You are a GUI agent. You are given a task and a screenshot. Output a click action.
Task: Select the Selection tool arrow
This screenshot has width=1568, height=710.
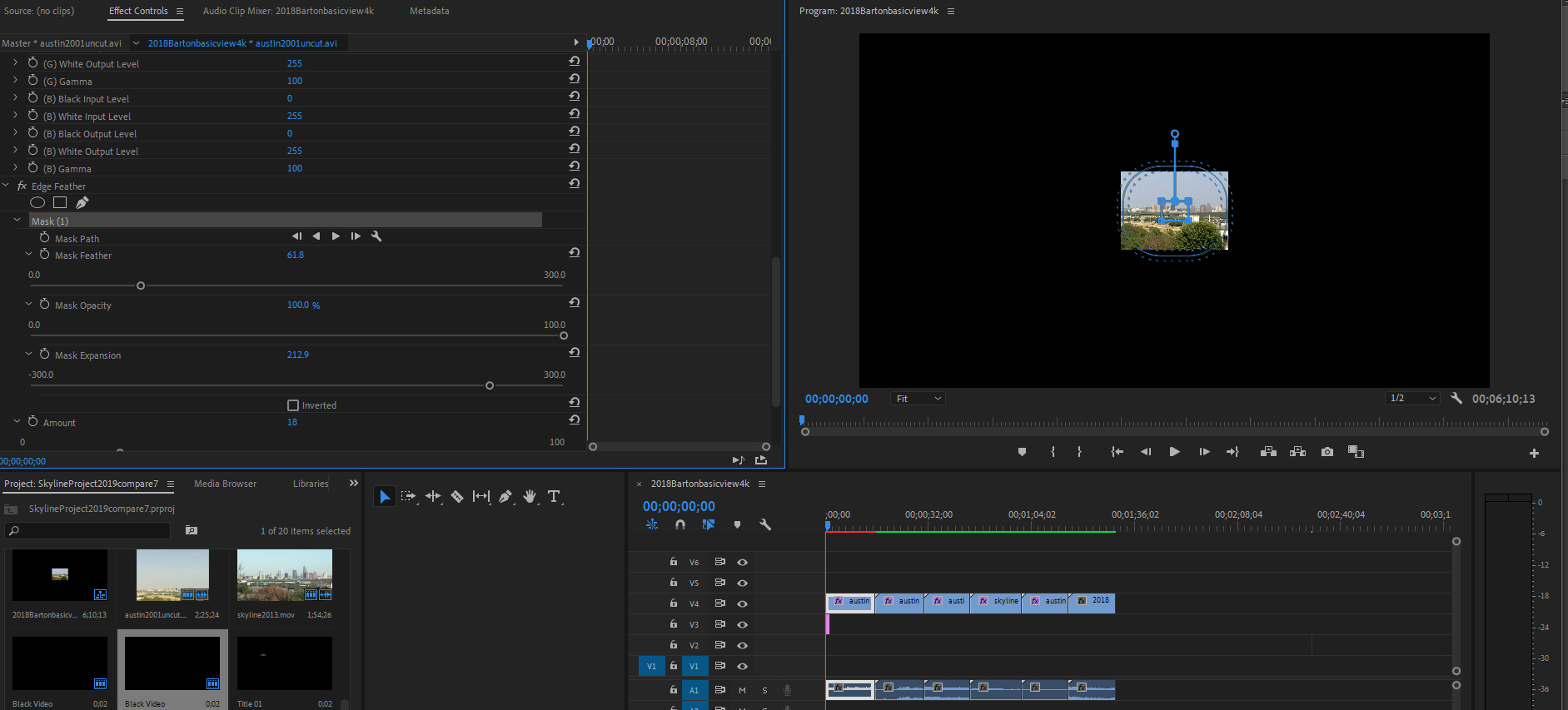click(x=385, y=497)
